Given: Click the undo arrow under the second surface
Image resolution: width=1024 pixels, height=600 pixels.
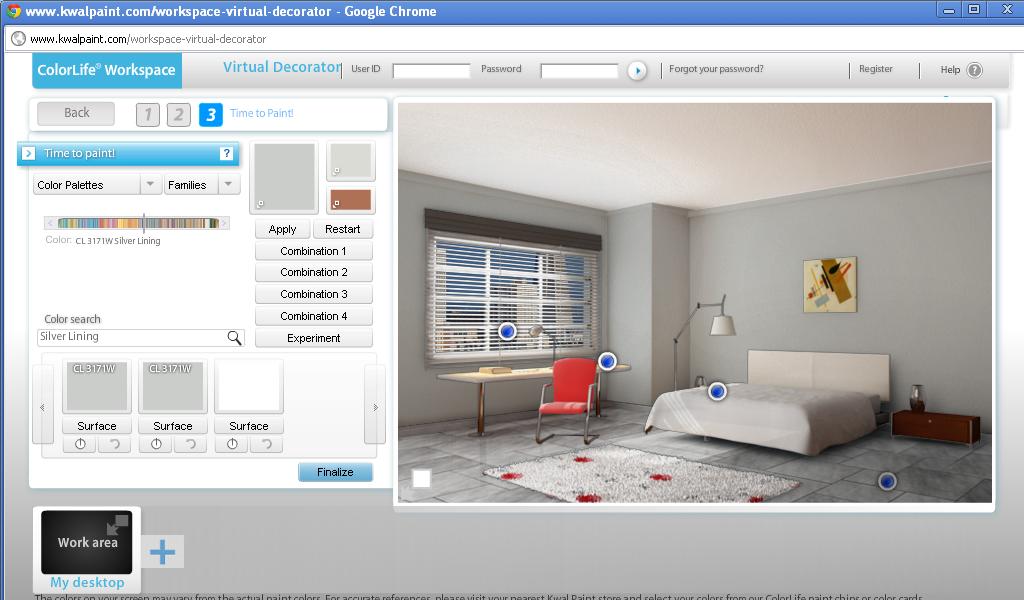Looking at the screenshot, I should click(x=191, y=444).
